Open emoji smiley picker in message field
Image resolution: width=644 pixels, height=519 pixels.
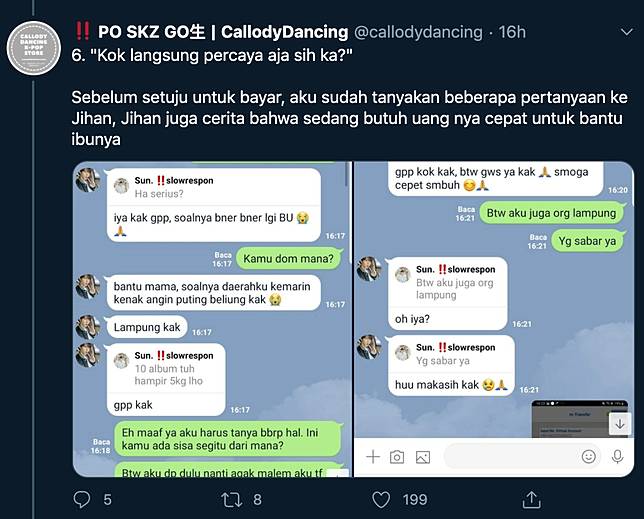(x=589, y=456)
